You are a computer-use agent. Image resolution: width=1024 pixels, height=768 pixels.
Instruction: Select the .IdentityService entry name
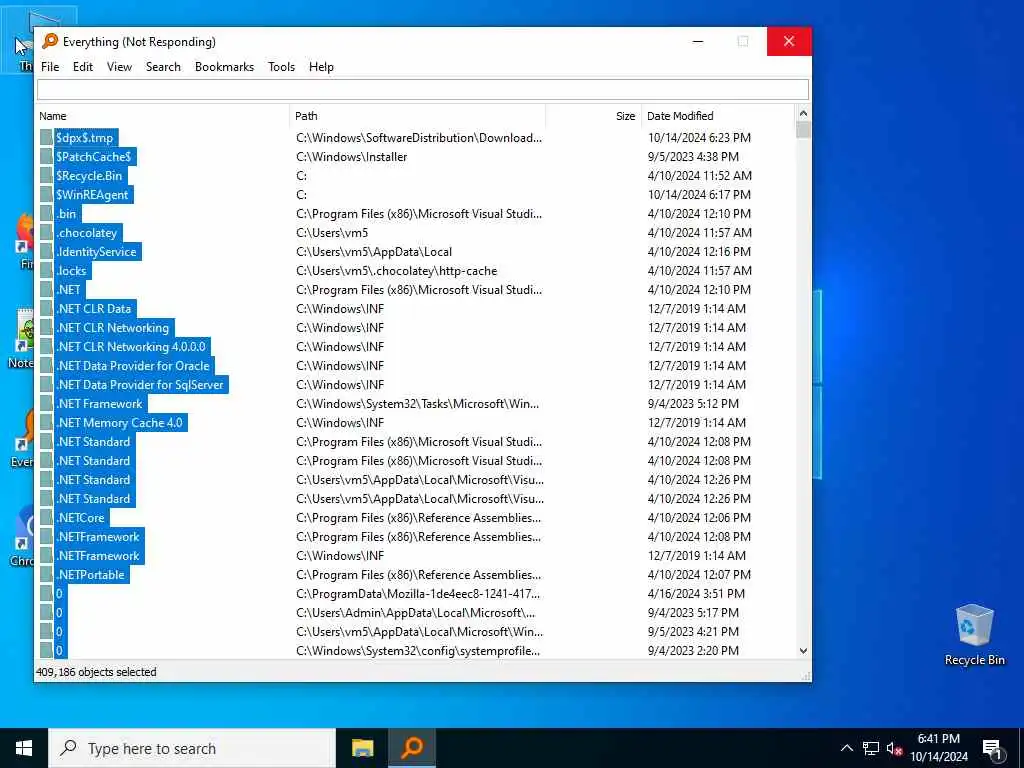coord(97,251)
